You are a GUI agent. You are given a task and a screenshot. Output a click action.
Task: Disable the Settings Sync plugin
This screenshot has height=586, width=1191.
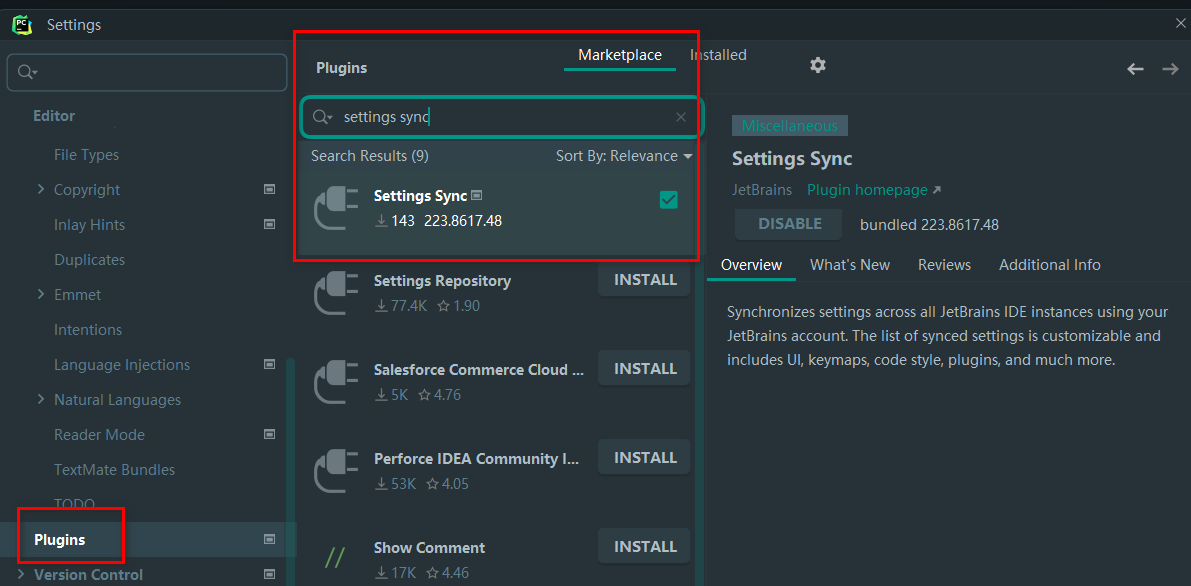tap(790, 224)
